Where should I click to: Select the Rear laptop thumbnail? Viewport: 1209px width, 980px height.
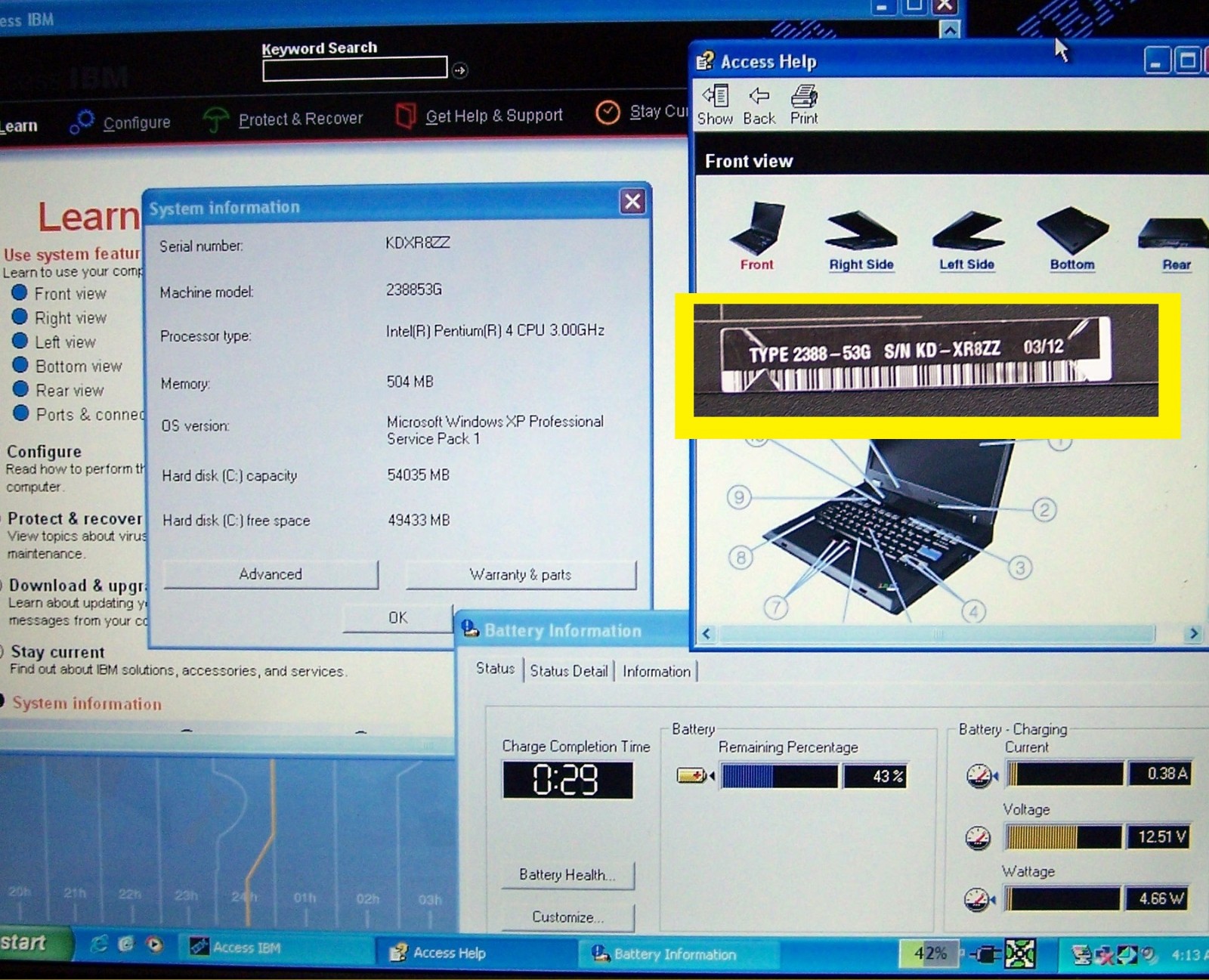1175,243
